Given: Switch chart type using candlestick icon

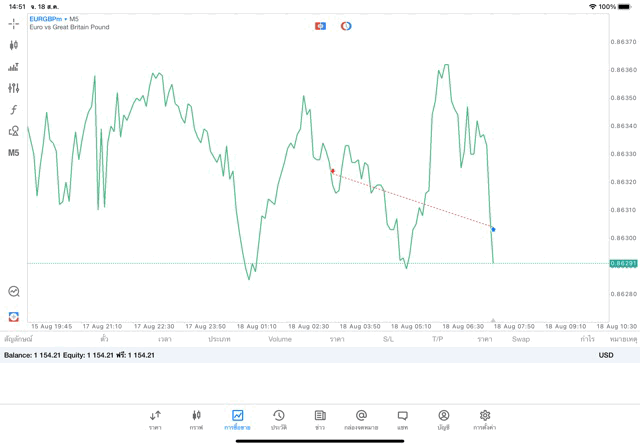Looking at the screenshot, I should 14,45.
